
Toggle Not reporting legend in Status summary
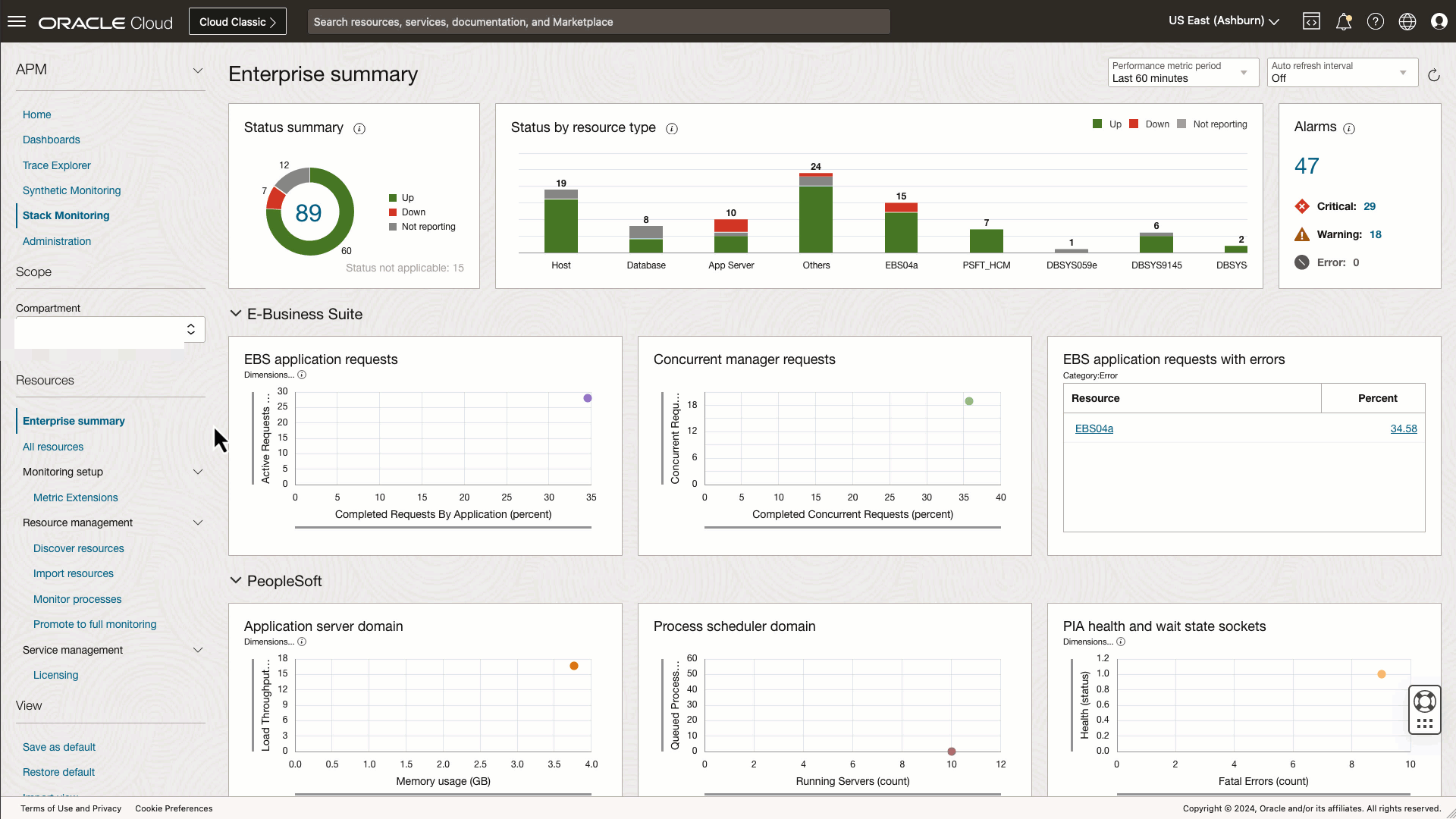(422, 227)
